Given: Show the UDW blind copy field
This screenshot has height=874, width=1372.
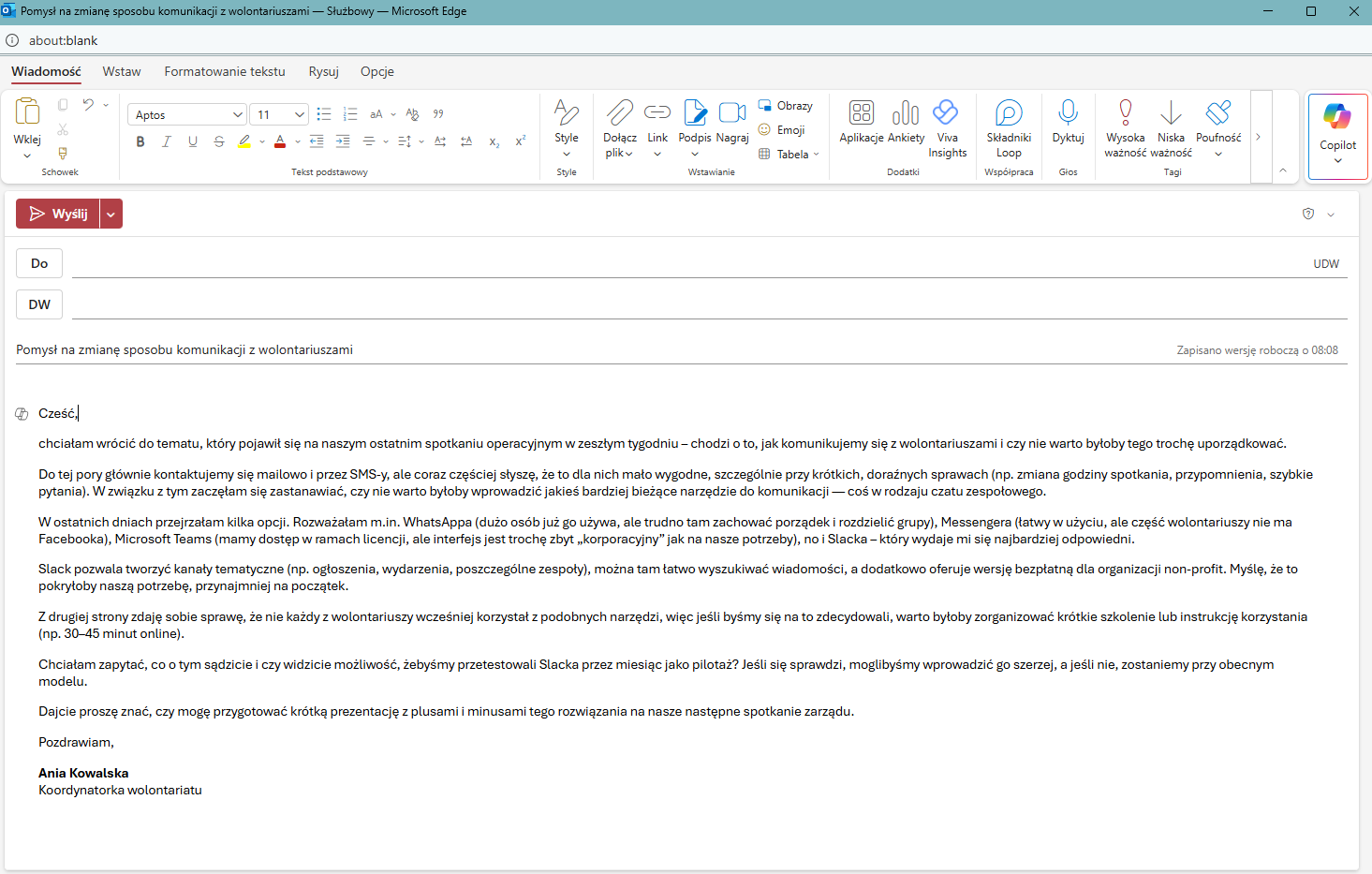Looking at the screenshot, I should (1325, 264).
